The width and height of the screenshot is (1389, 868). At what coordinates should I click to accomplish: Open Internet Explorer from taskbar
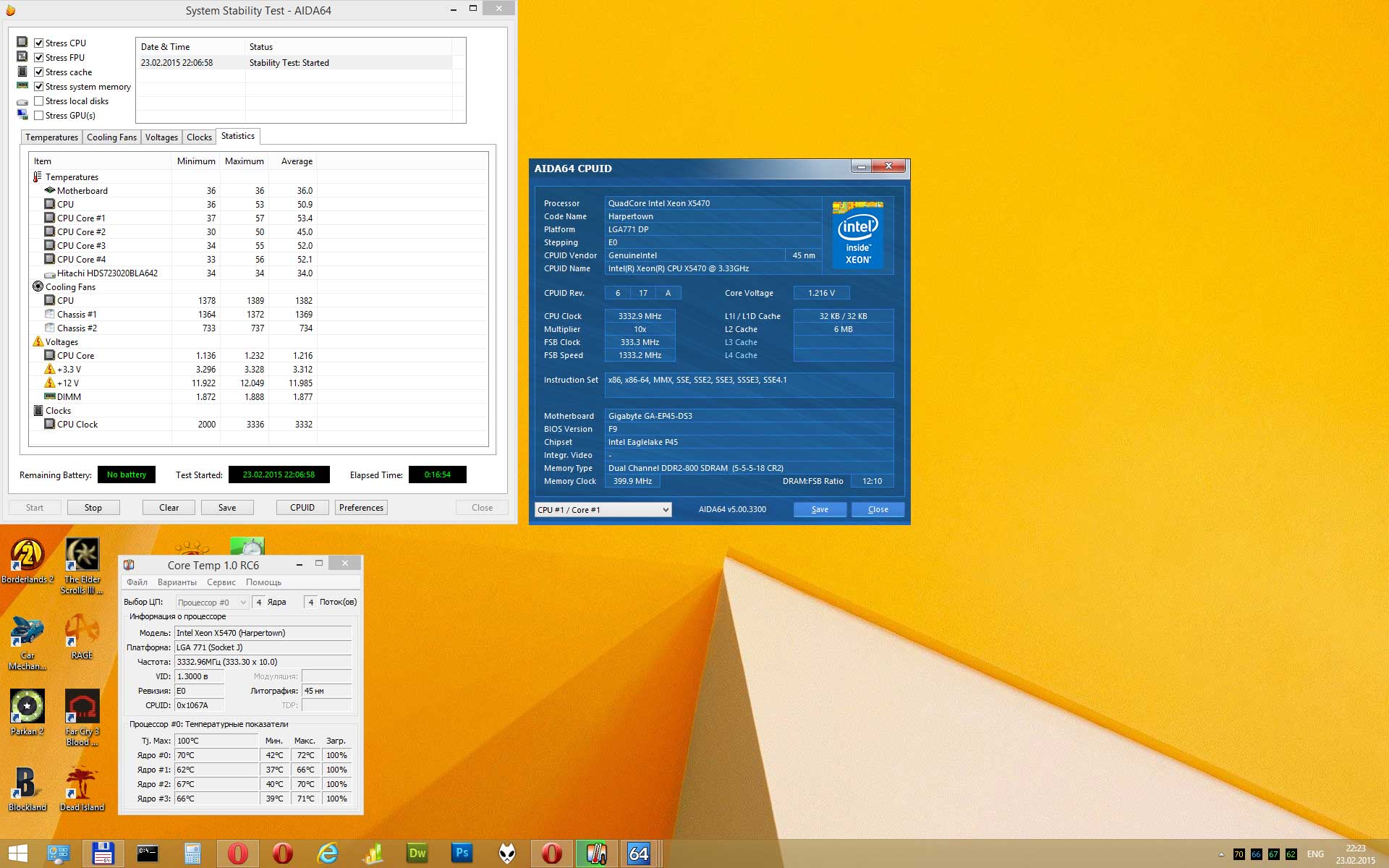pyautogui.click(x=328, y=854)
